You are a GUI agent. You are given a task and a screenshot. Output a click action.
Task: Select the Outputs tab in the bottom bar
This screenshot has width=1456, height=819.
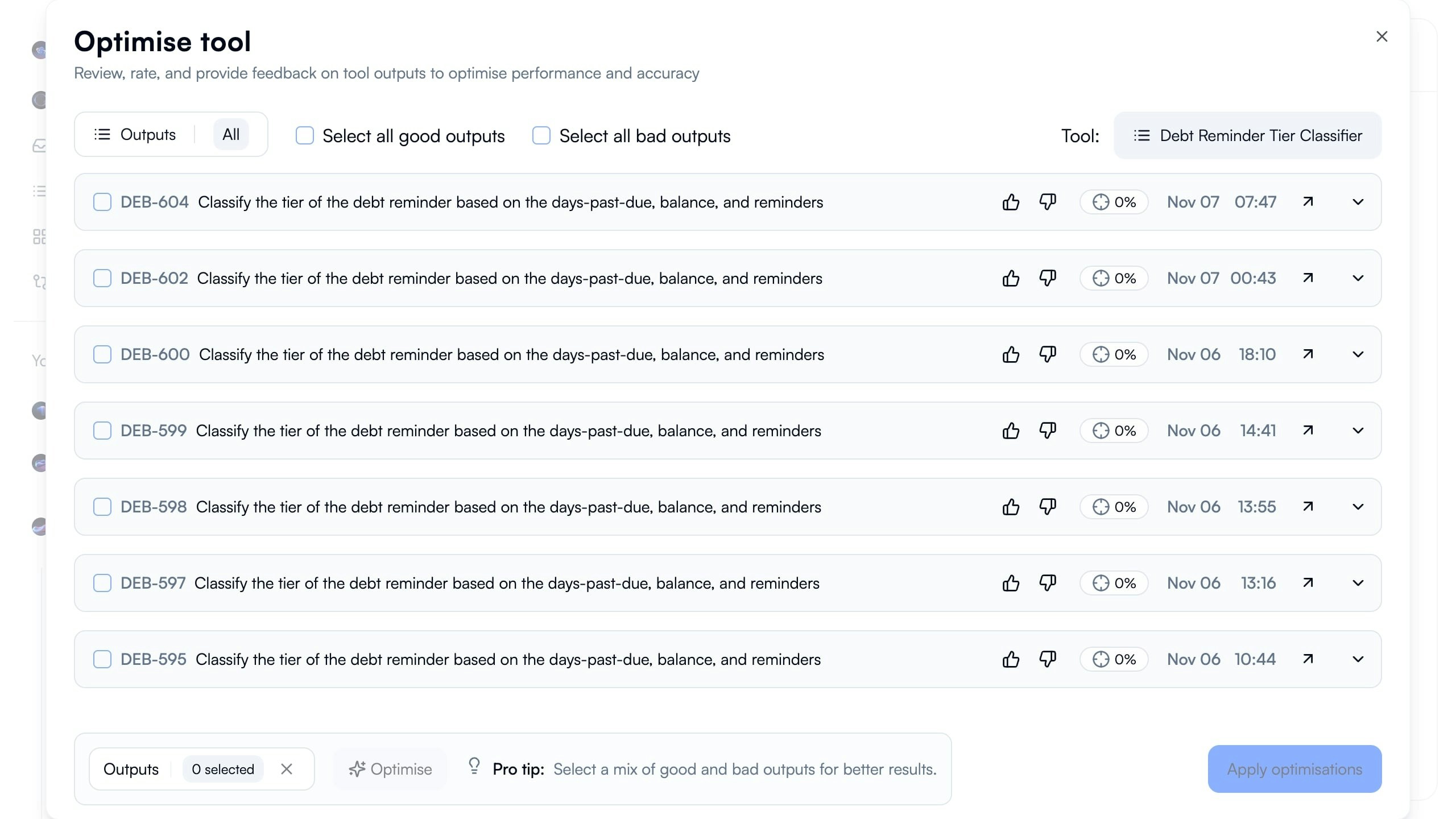(x=131, y=768)
